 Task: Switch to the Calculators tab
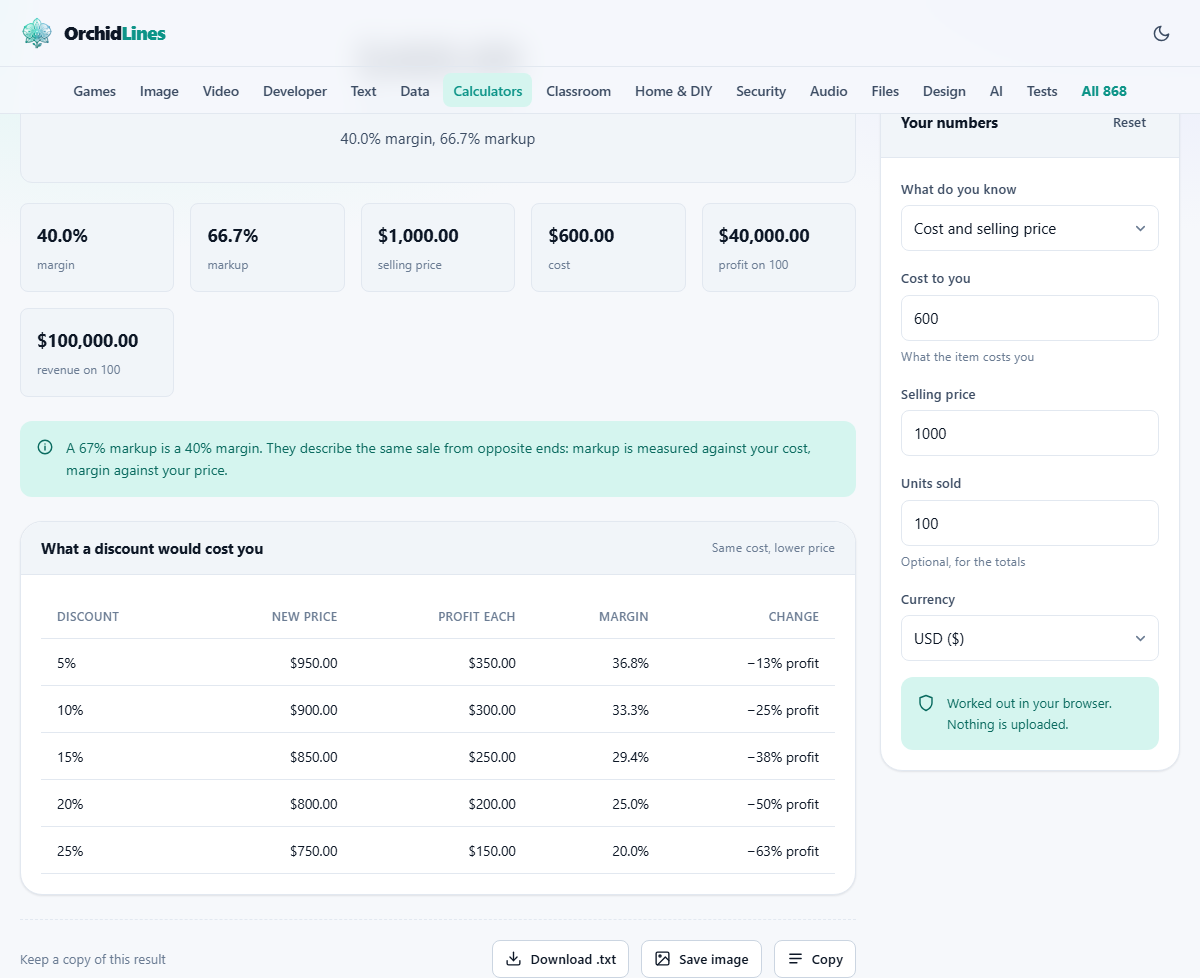pyautogui.click(x=488, y=91)
